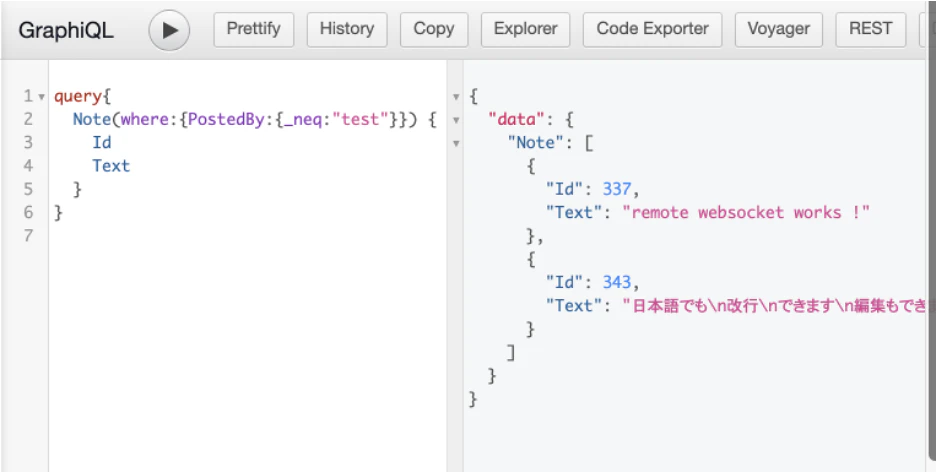Viewport: 936px width, 472px height.
Task: Click the "Id" key for the 337 entry
Action: click(x=565, y=189)
